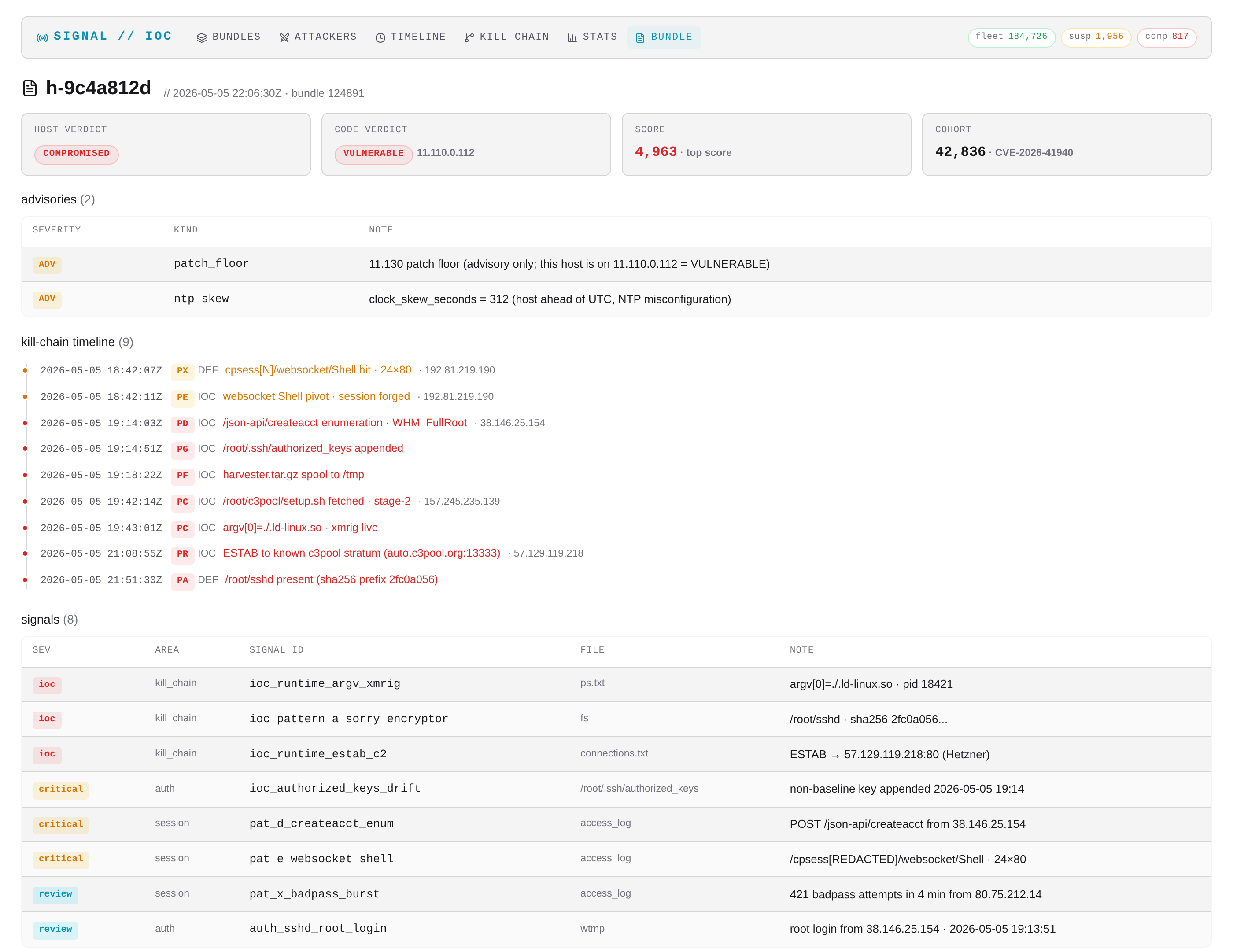The width and height of the screenshot is (1233, 952).
Task: Open cpsess[N]/websocket/Shell hit event
Action: coord(318,370)
